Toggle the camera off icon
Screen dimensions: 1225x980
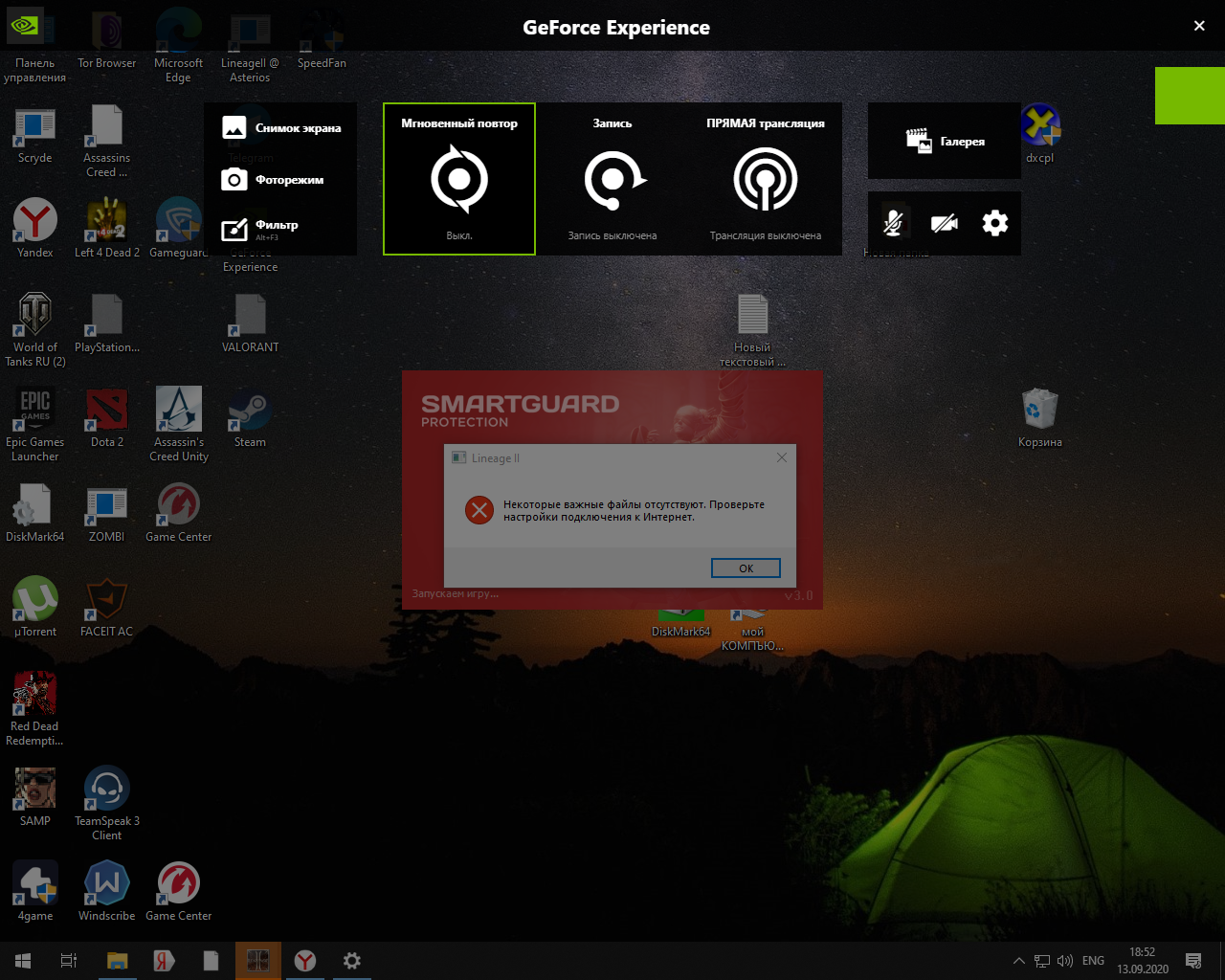945,223
